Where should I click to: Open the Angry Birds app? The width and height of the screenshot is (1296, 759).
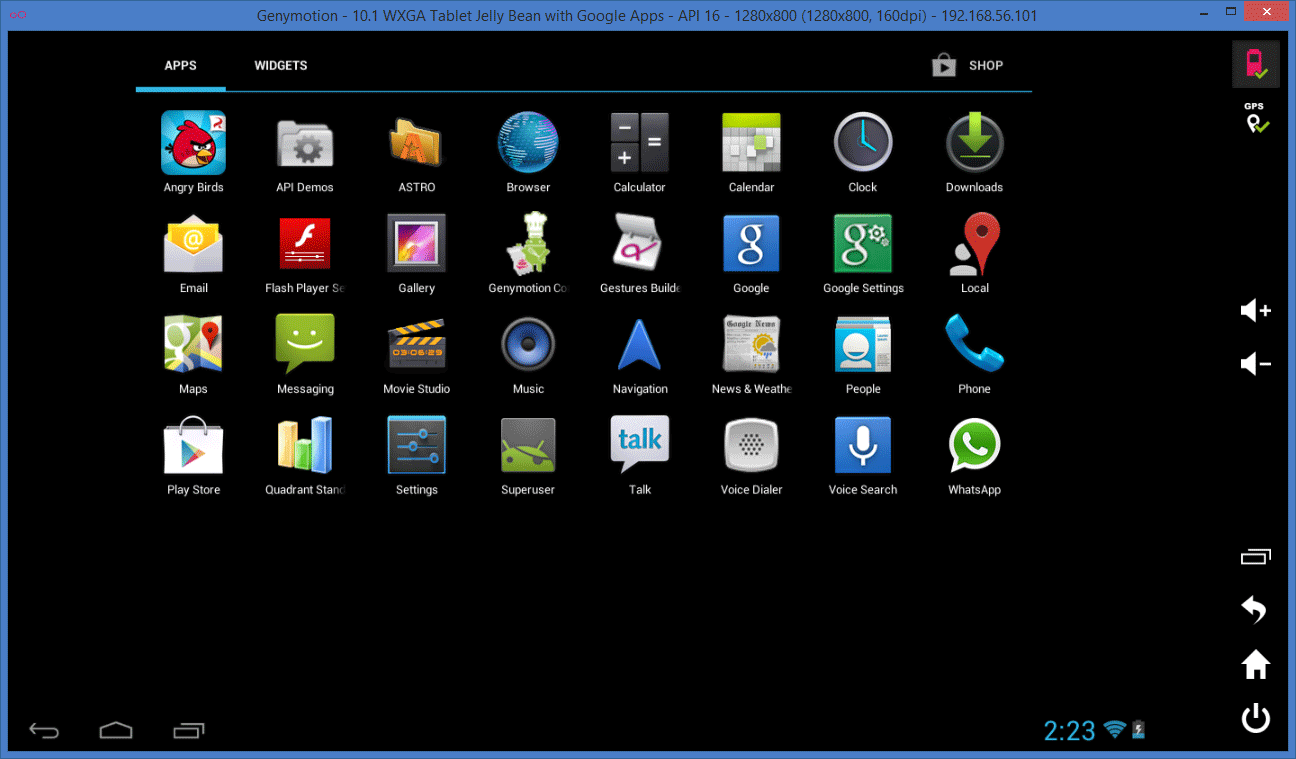point(193,143)
